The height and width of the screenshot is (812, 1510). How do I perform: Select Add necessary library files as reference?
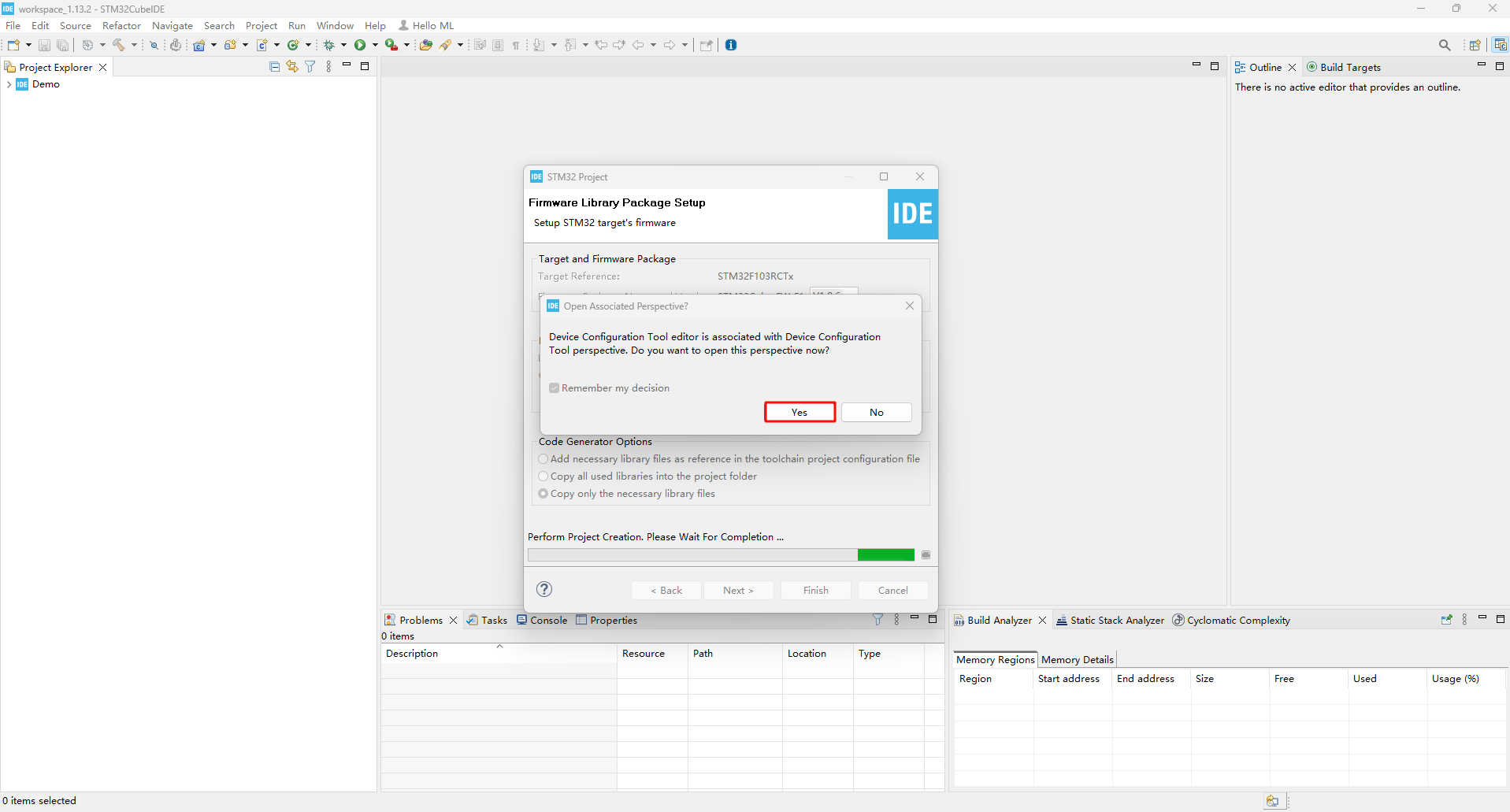(x=544, y=459)
